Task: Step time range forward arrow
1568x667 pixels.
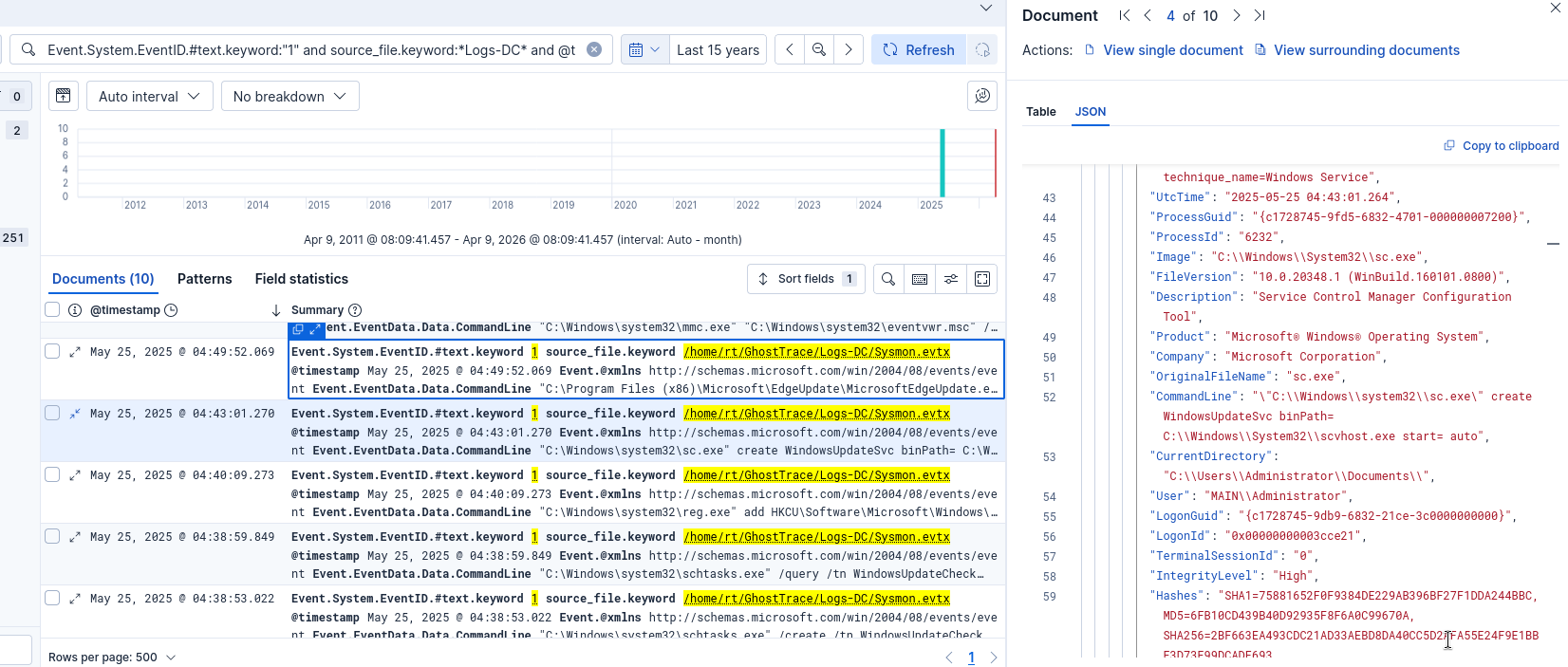Action: (x=849, y=49)
